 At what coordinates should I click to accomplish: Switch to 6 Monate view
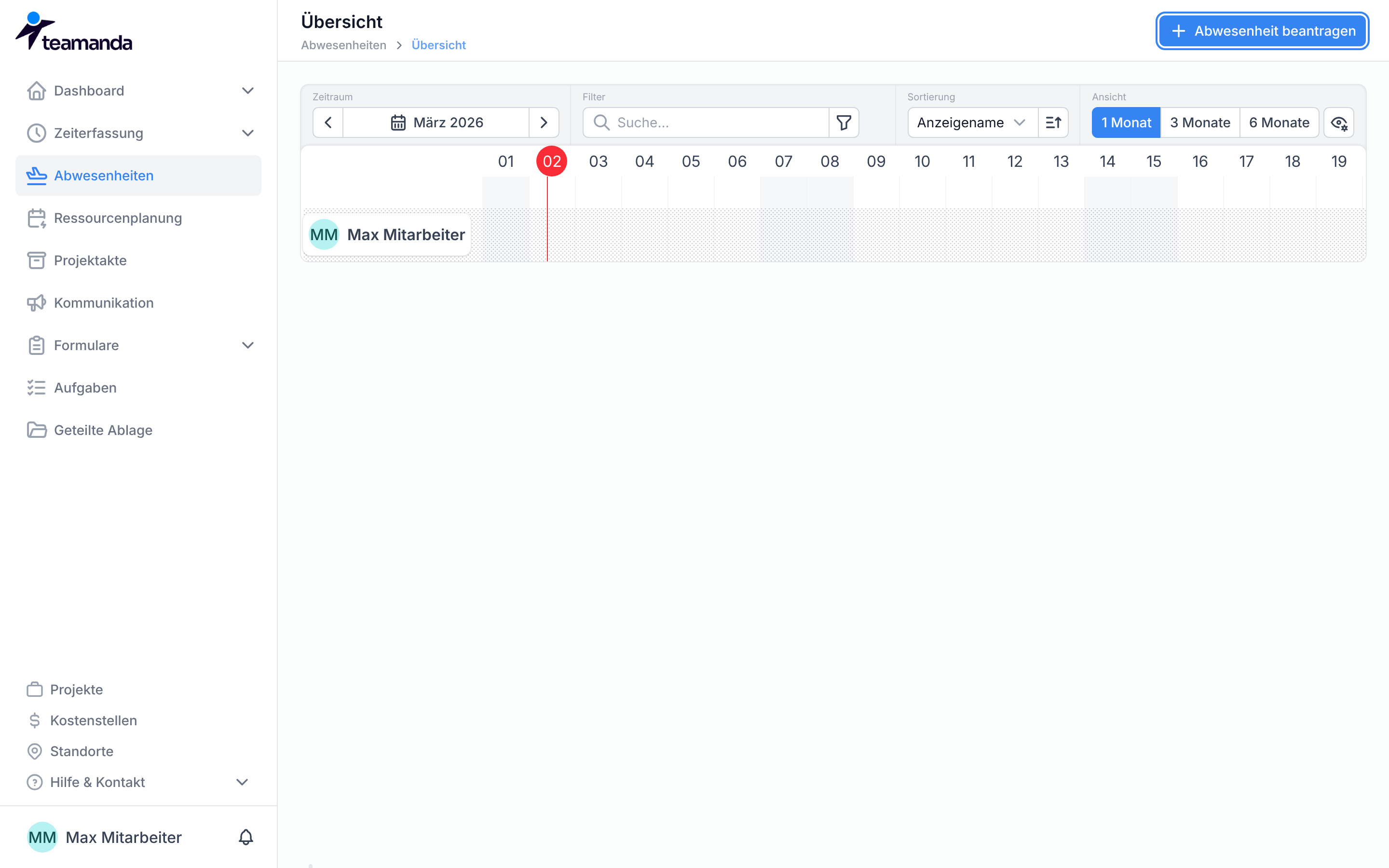coord(1279,122)
